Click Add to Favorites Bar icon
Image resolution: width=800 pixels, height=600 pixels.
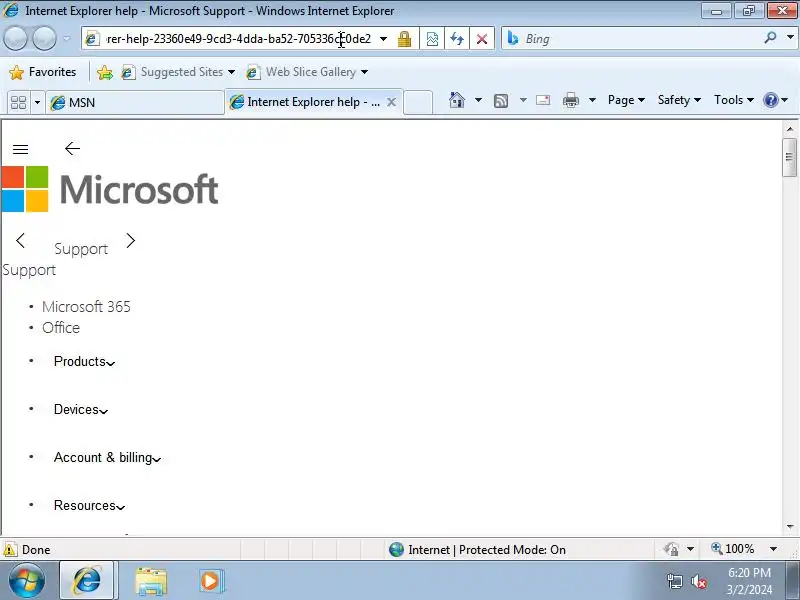tap(105, 72)
